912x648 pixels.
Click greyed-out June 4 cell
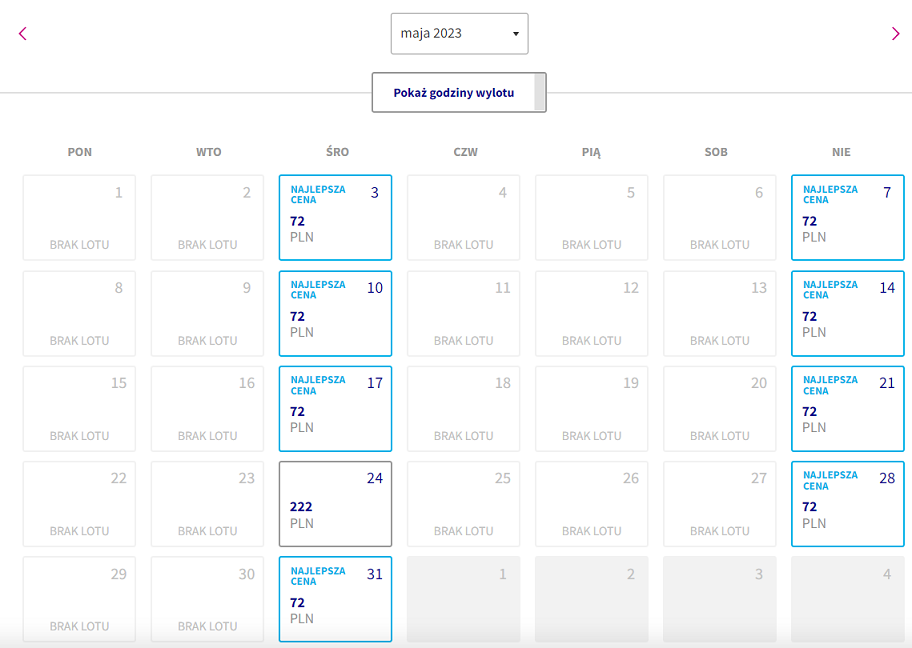point(847,599)
